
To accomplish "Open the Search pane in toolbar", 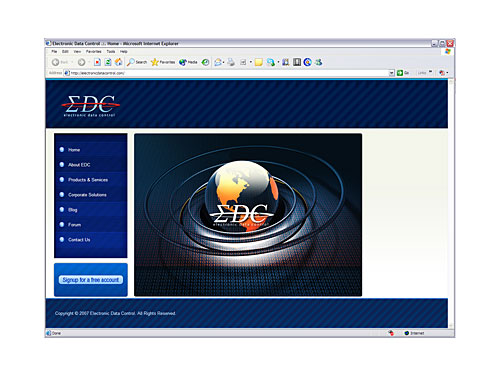I will click(137, 62).
